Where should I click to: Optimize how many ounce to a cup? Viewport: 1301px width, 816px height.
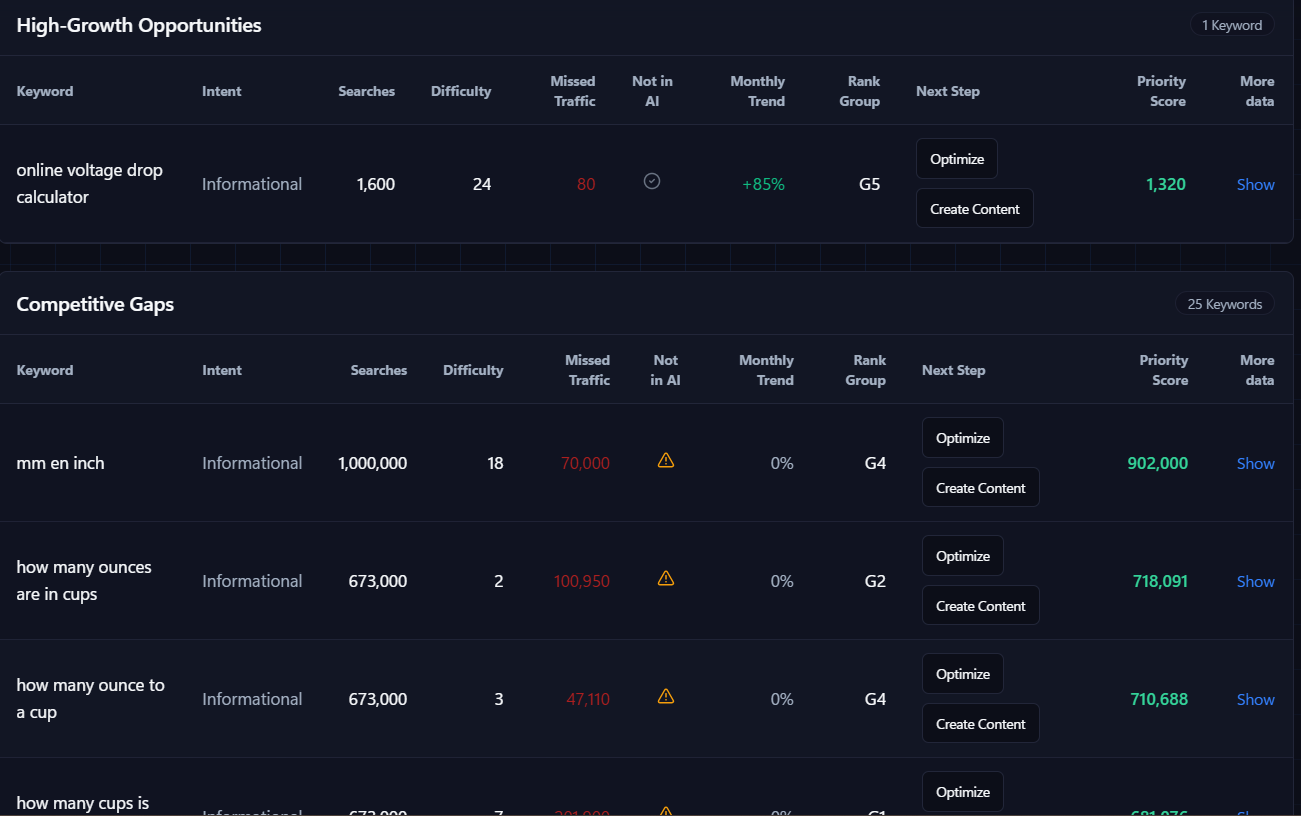[x=963, y=674]
